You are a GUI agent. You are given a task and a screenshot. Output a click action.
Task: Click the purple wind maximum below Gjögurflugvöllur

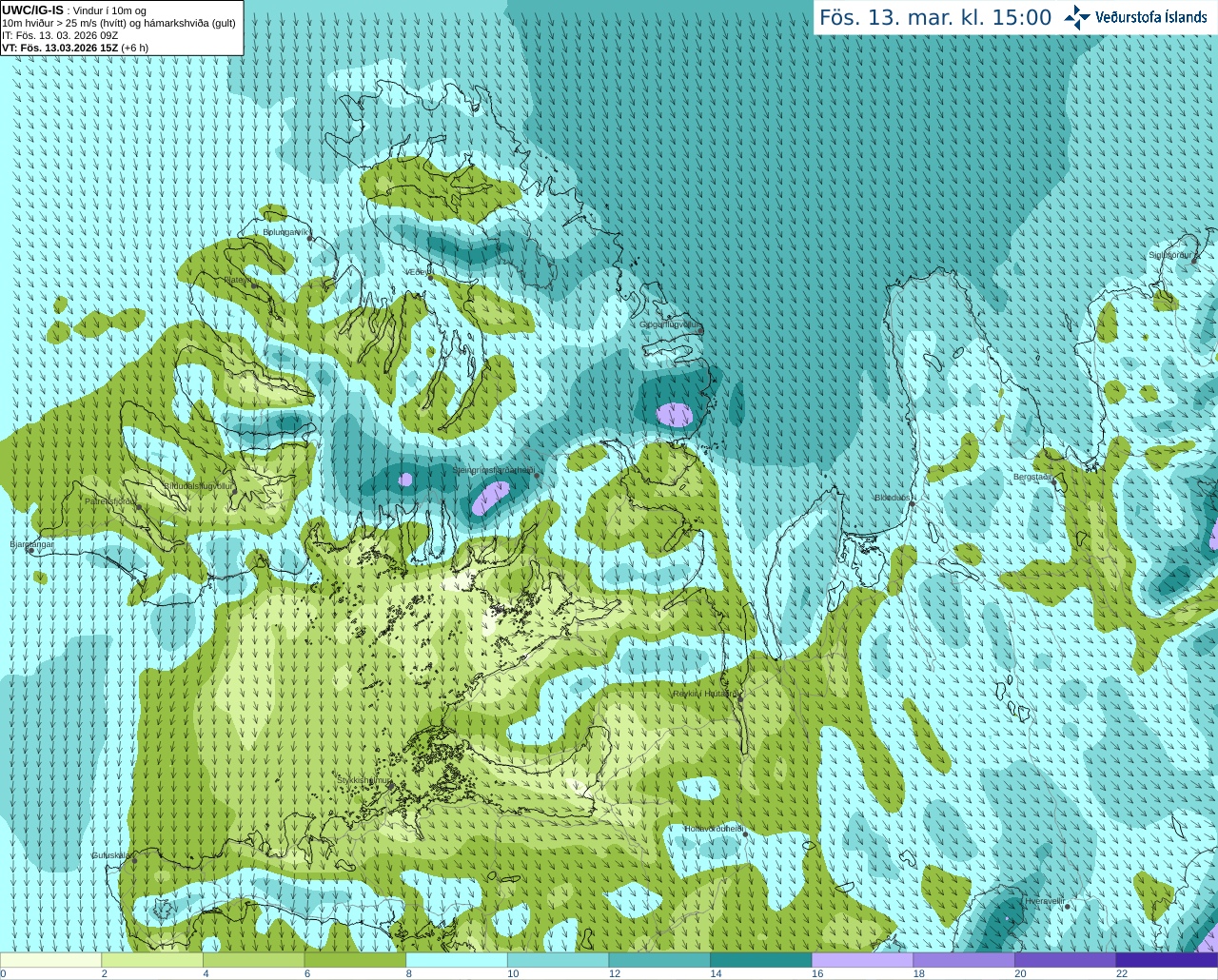click(675, 415)
